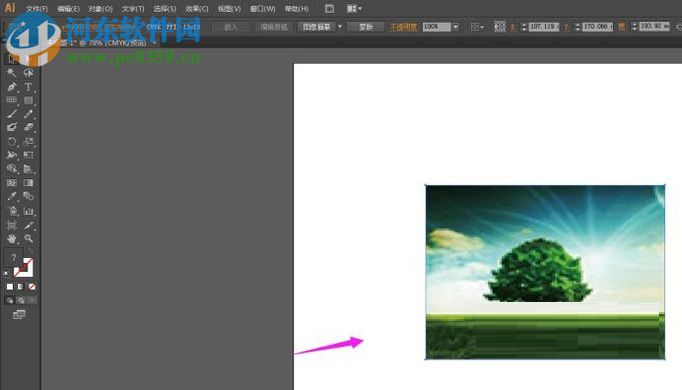
Task: Select the Magic Wand tool
Action: (12, 72)
